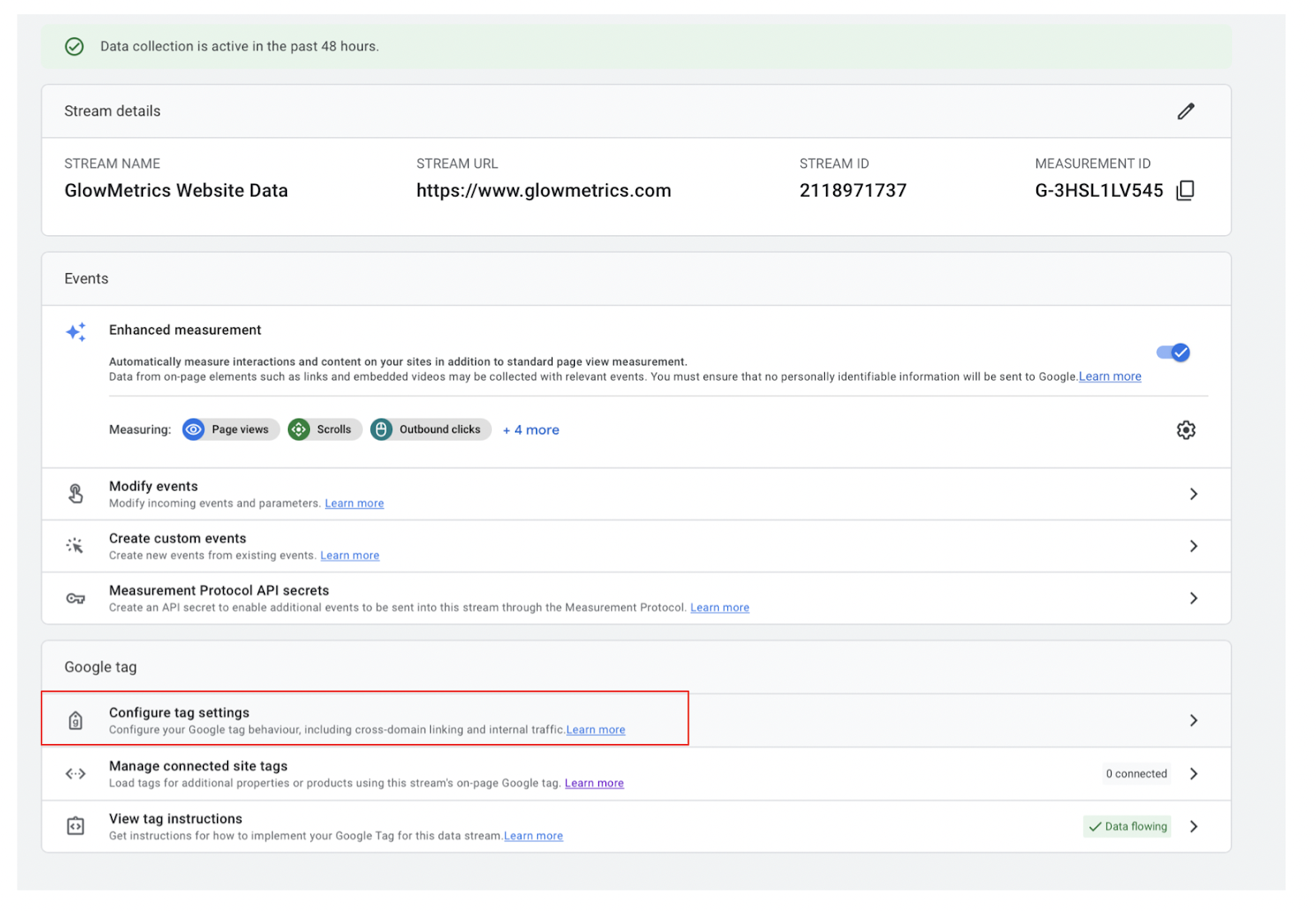Image resolution: width=1316 pixels, height=911 pixels.
Task: Click the Scrolls measurement chip icon
Action: click(299, 429)
